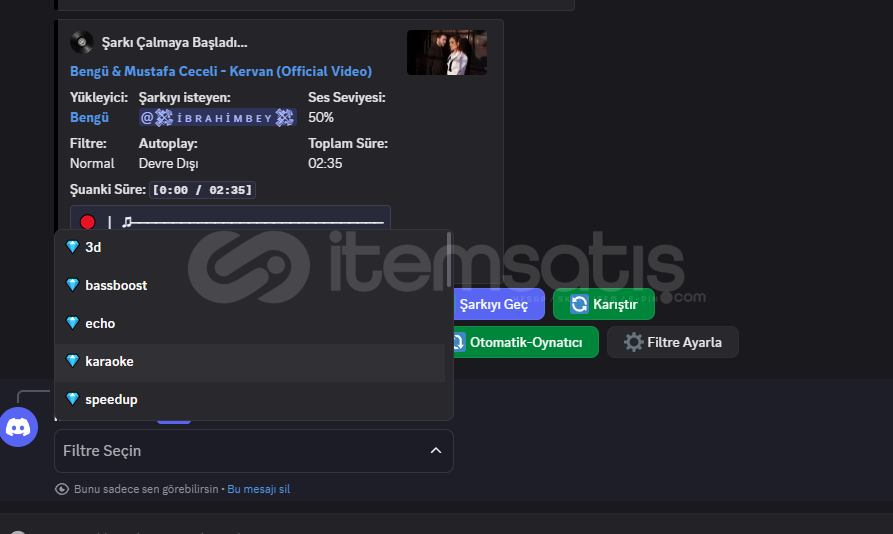This screenshot has width=893, height=534.
Task: Click the 02:35 total duration value
Action: (x=325, y=163)
